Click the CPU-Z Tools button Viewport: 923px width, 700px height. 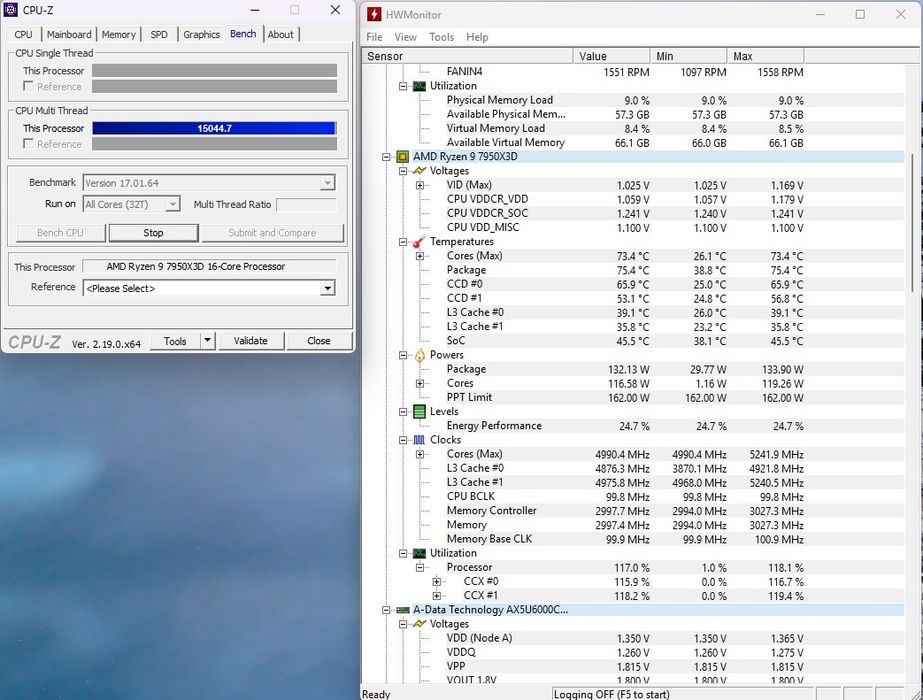tap(175, 341)
